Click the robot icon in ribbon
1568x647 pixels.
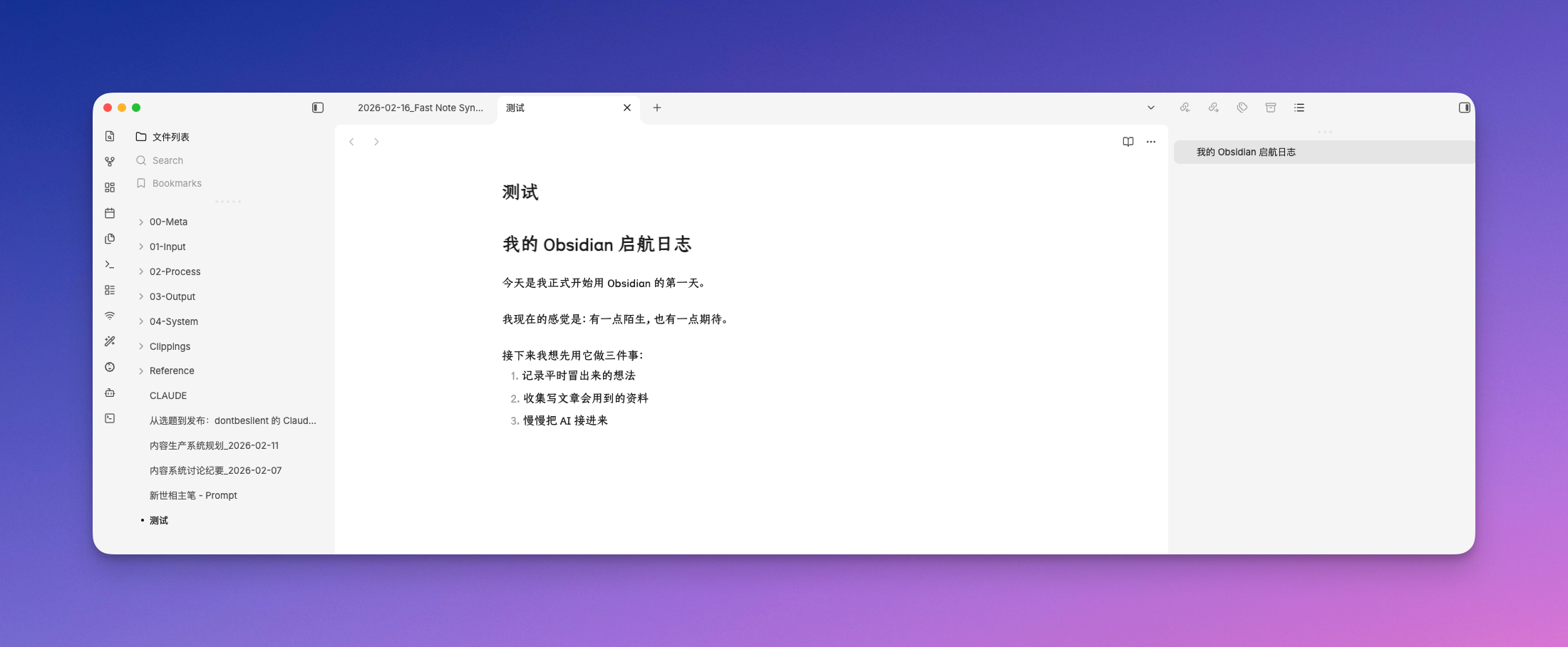click(110, 393)
